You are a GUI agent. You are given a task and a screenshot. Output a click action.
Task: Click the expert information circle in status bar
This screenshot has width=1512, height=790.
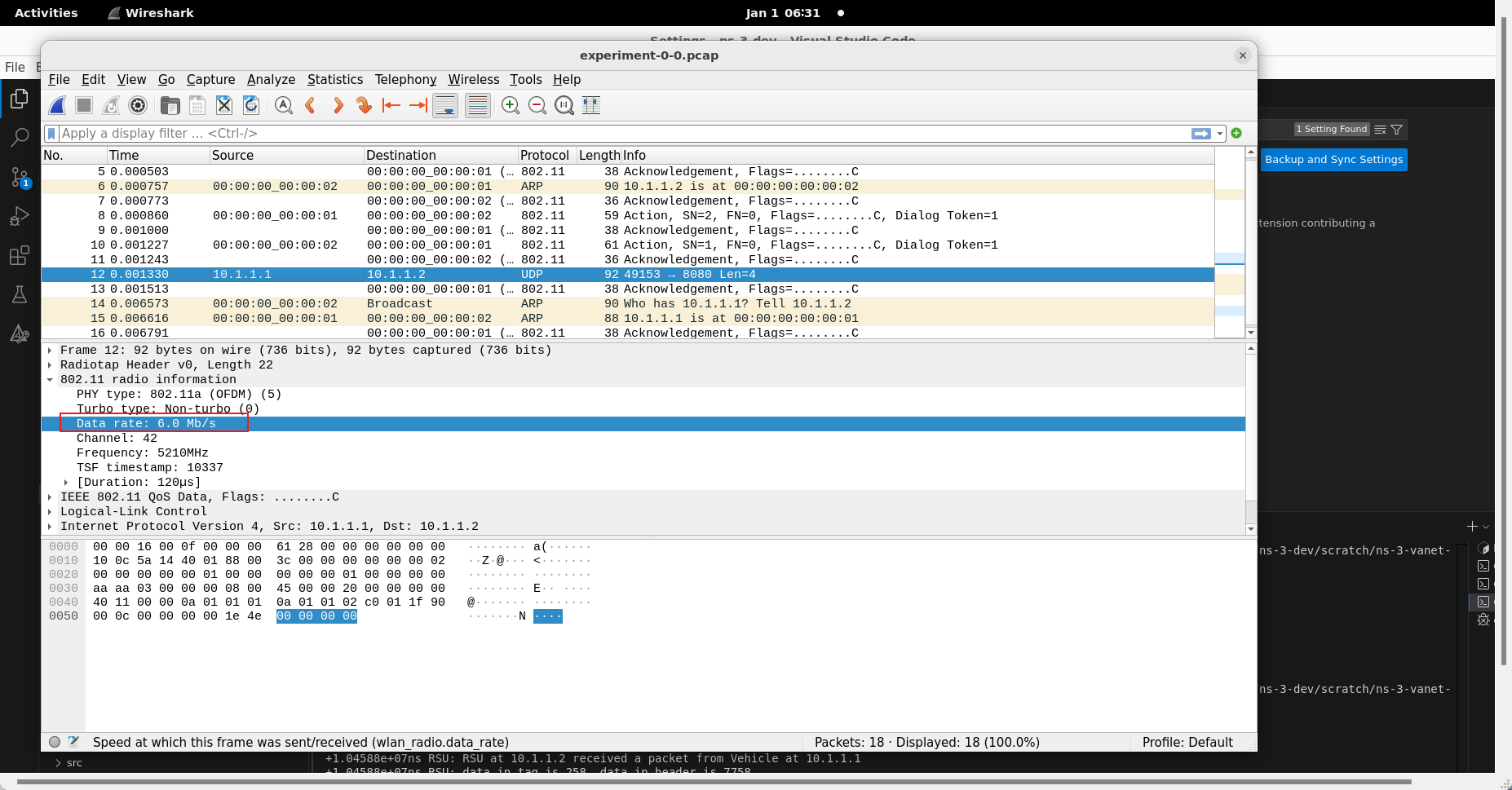(x=55, y=742)
